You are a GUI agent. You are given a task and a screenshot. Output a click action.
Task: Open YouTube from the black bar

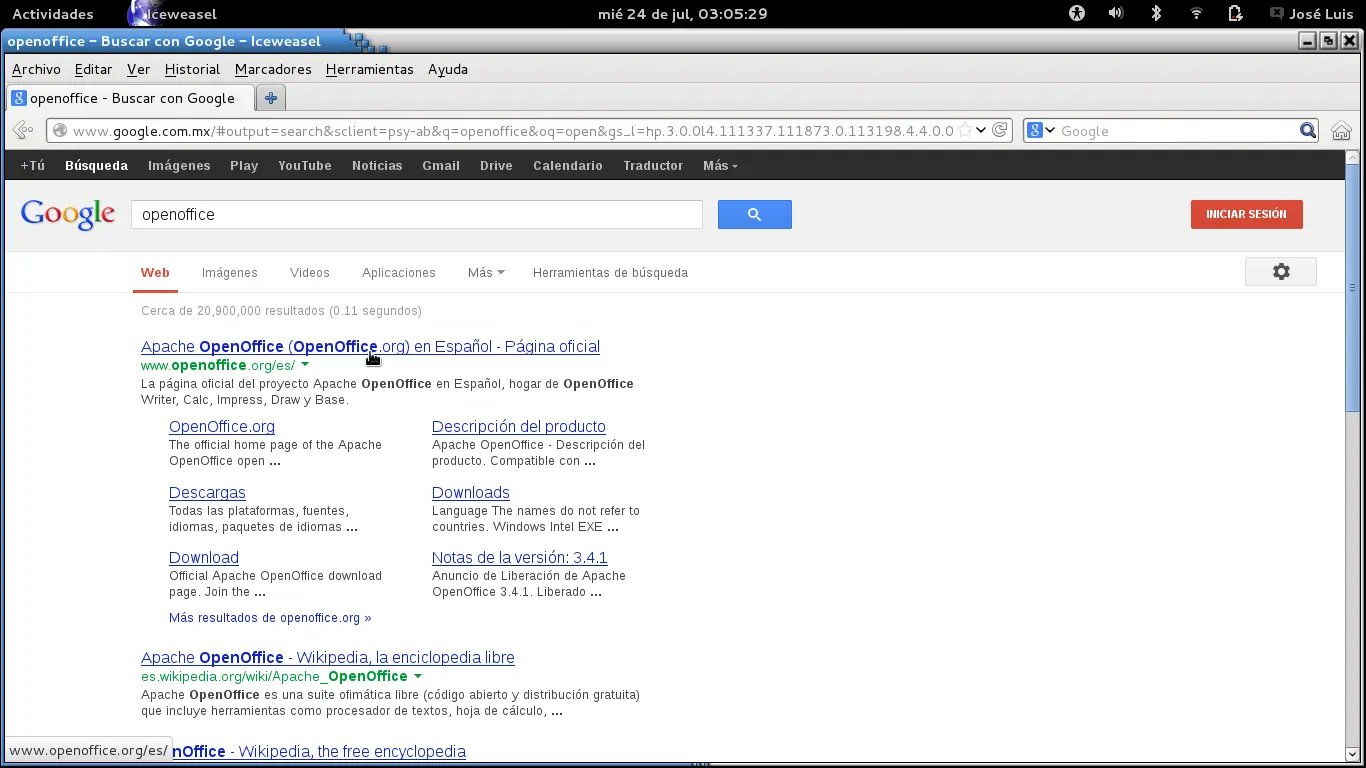304,166
